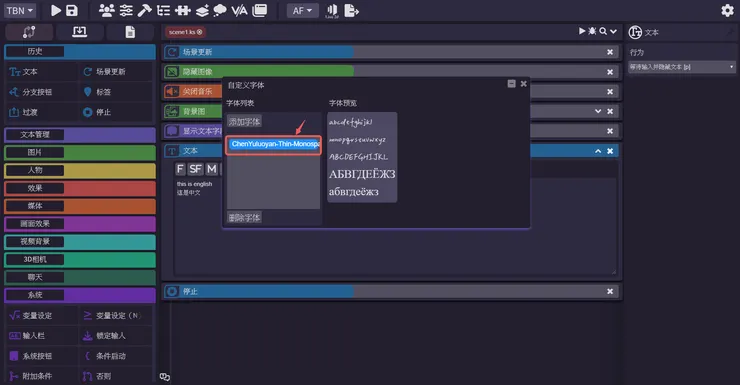Select the 变量设定 component
Viewport: 740px width, 385px height.
[42, 316]
